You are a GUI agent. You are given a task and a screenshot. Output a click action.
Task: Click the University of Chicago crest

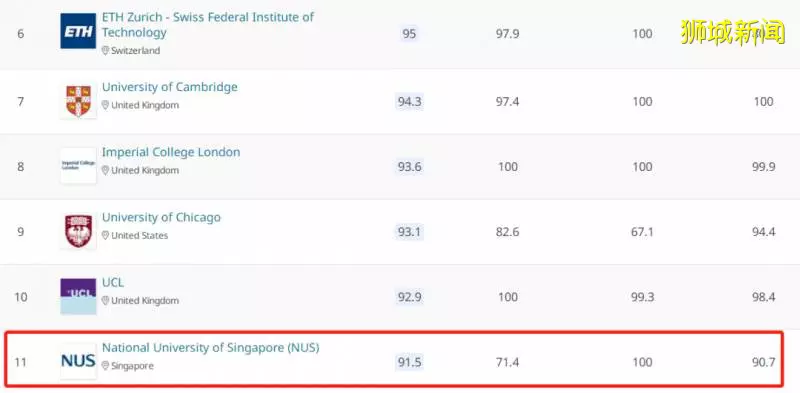click(78, 231)
